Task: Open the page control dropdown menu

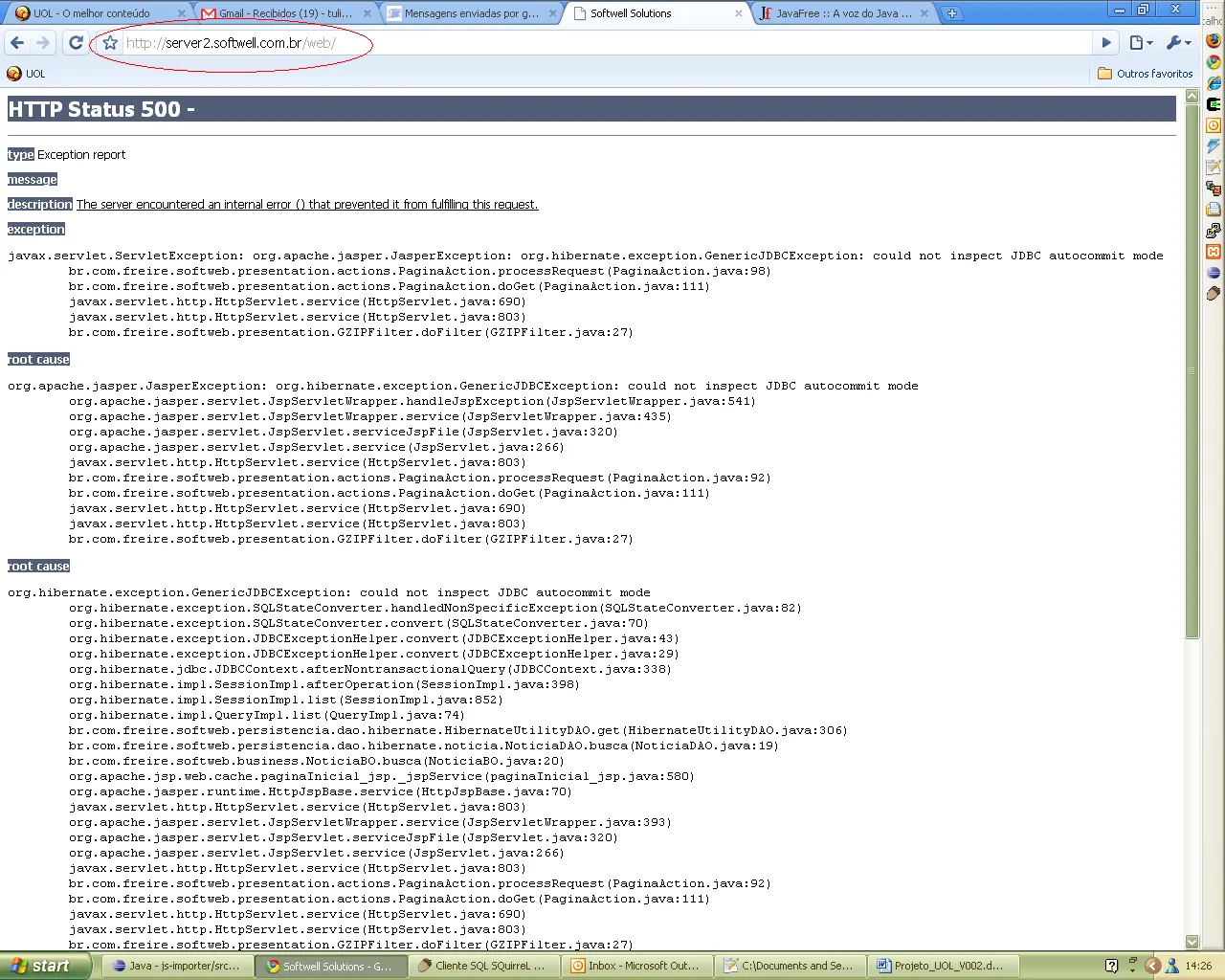Action: (1141, 43)
